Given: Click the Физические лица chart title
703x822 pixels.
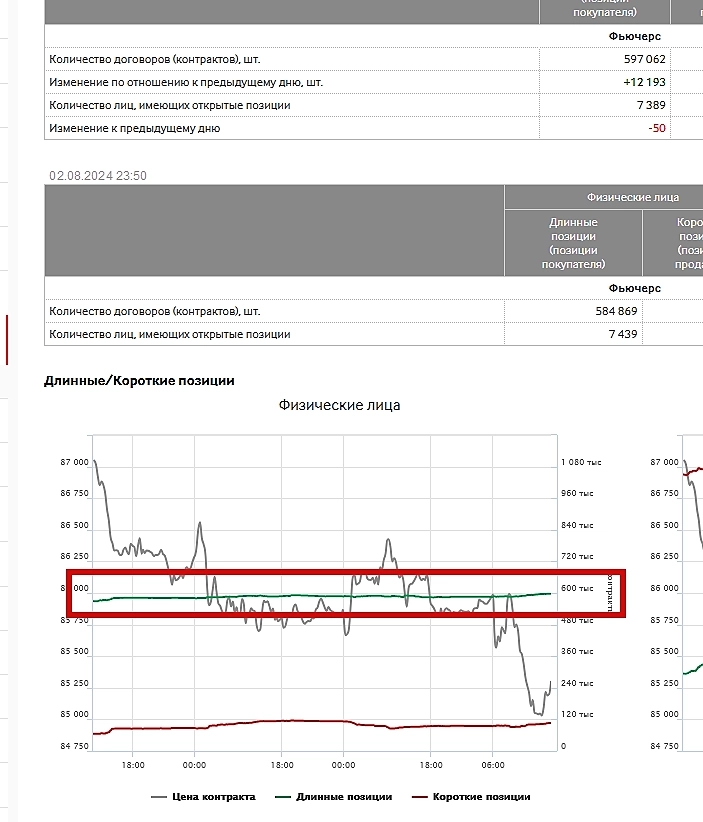Looking at the screenshot, I should [339, 405].
